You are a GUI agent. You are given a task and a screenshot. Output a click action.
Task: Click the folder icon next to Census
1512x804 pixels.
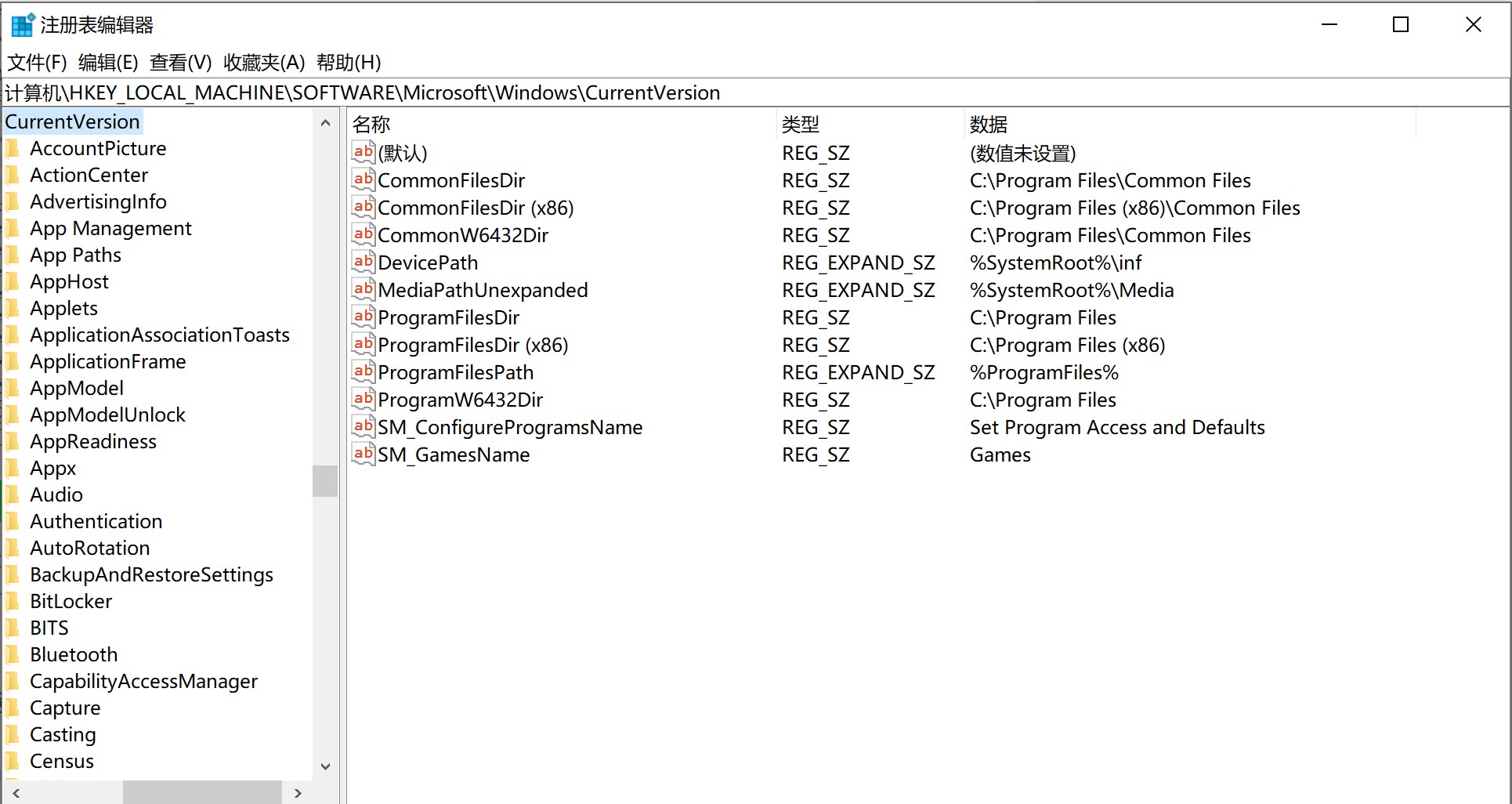click(13, 762)
